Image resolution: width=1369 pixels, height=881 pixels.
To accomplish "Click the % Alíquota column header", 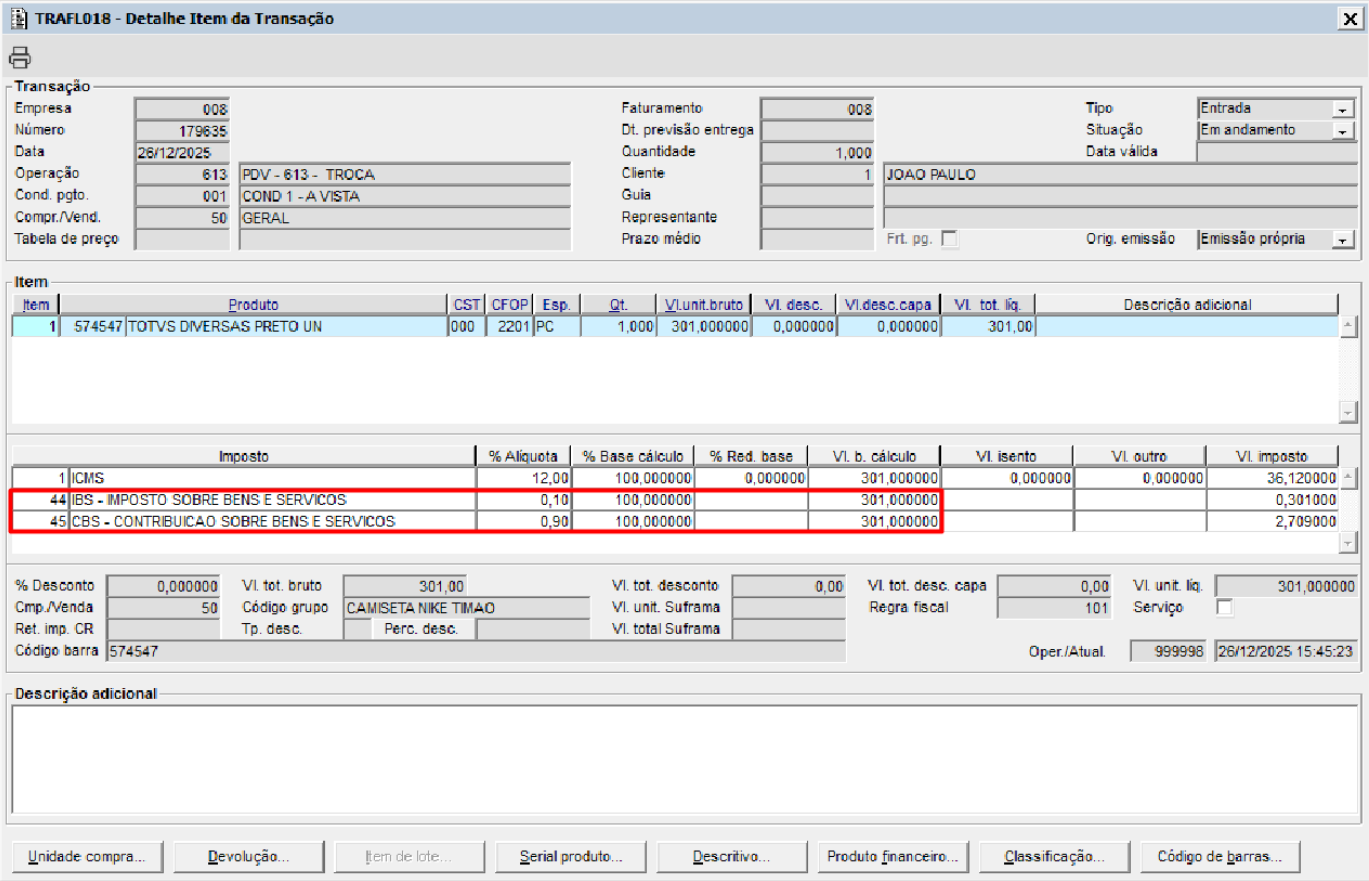I will [524, 456].
